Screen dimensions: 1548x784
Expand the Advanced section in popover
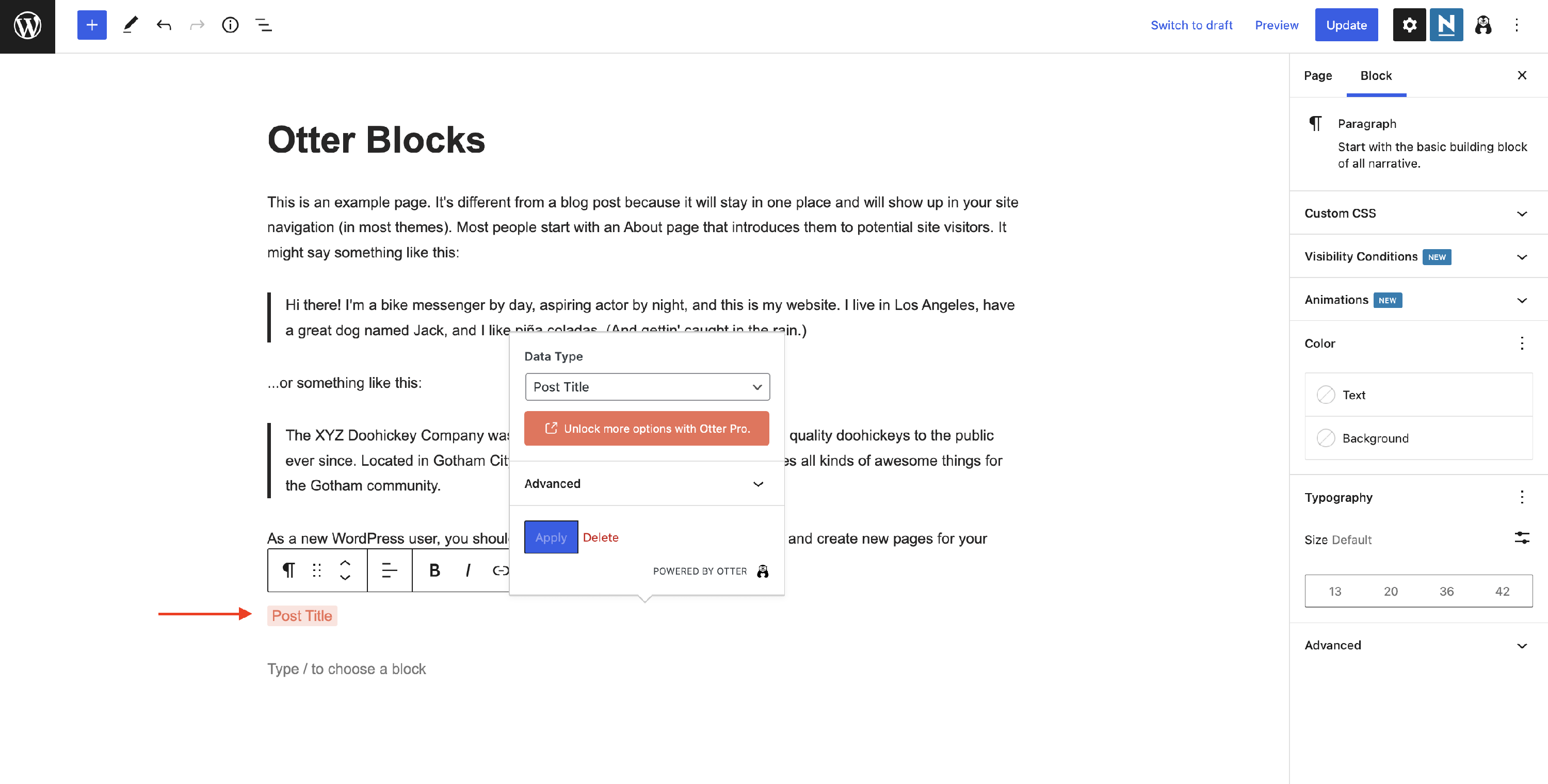[x=646, y=484]
